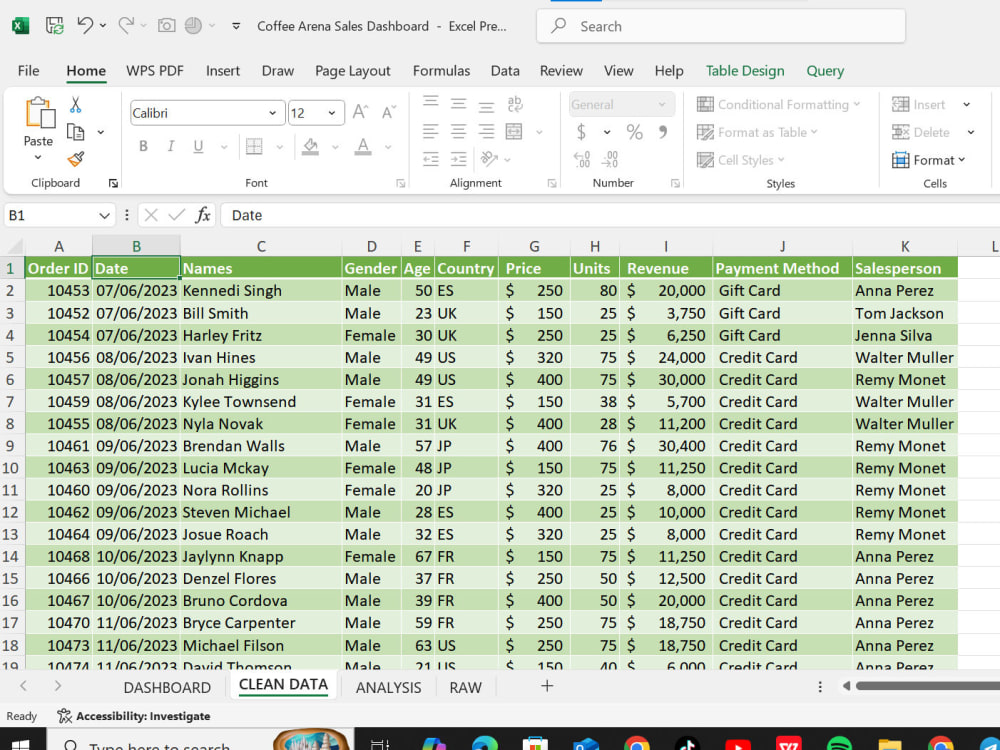Expand the font size 12 dropdown

[x=332, y=113]
